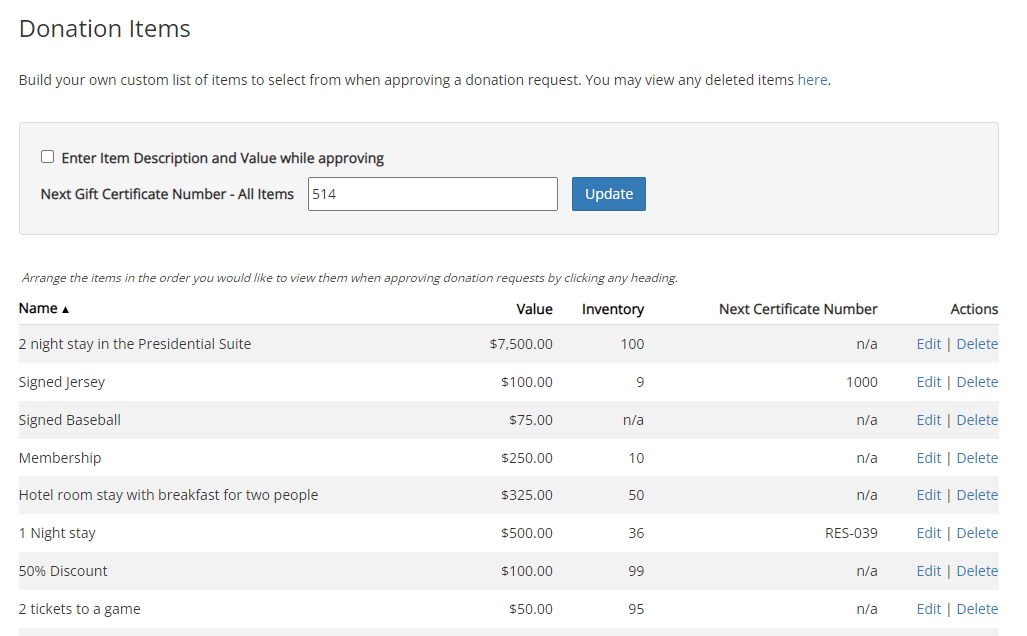Delete the Signed Jersey item
The height and width of the screenshot is (636, 1027).
[x=976, y=381]
